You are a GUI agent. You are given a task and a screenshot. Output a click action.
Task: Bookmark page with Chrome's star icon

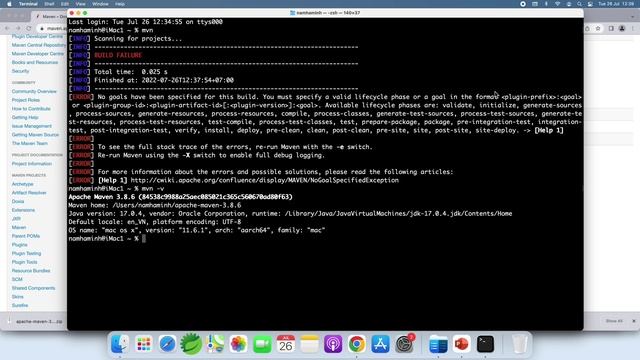pos(598,28)
